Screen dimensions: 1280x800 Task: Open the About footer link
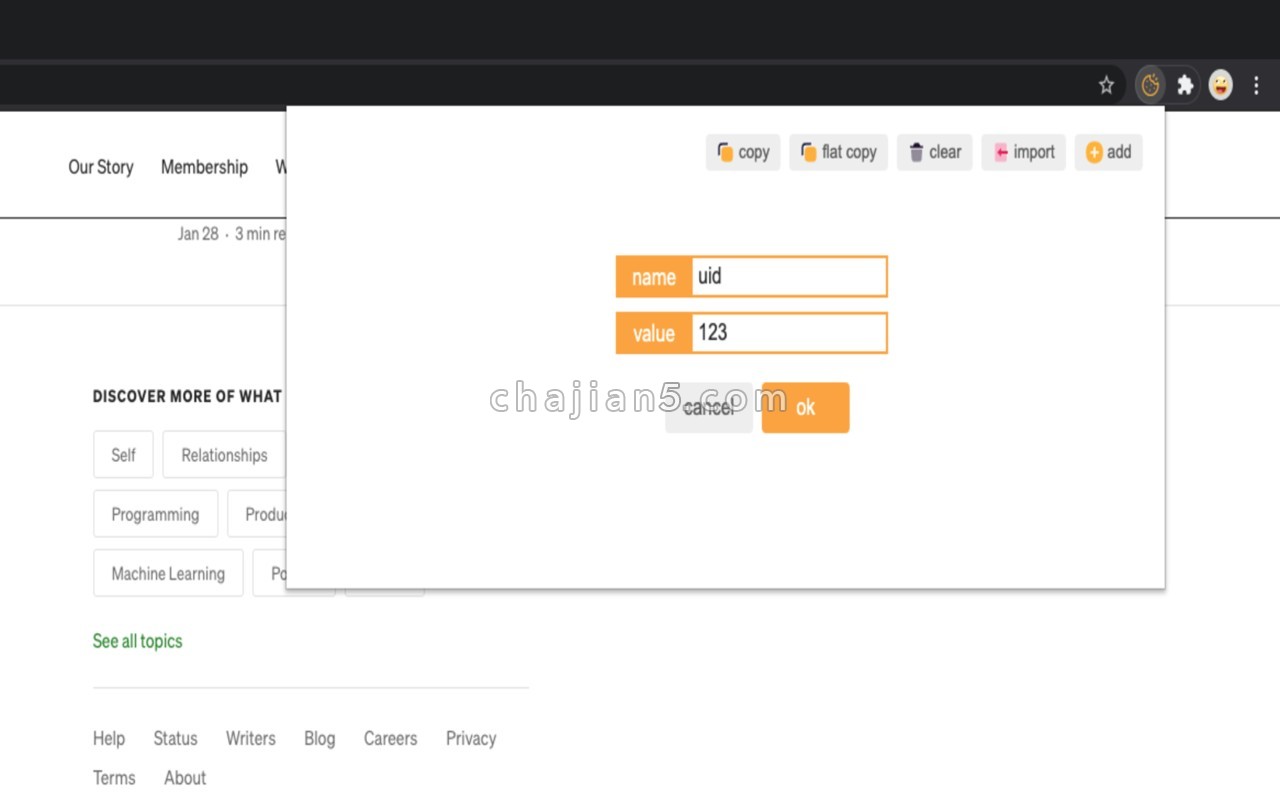pyautogui.click(x=185, y=777)
